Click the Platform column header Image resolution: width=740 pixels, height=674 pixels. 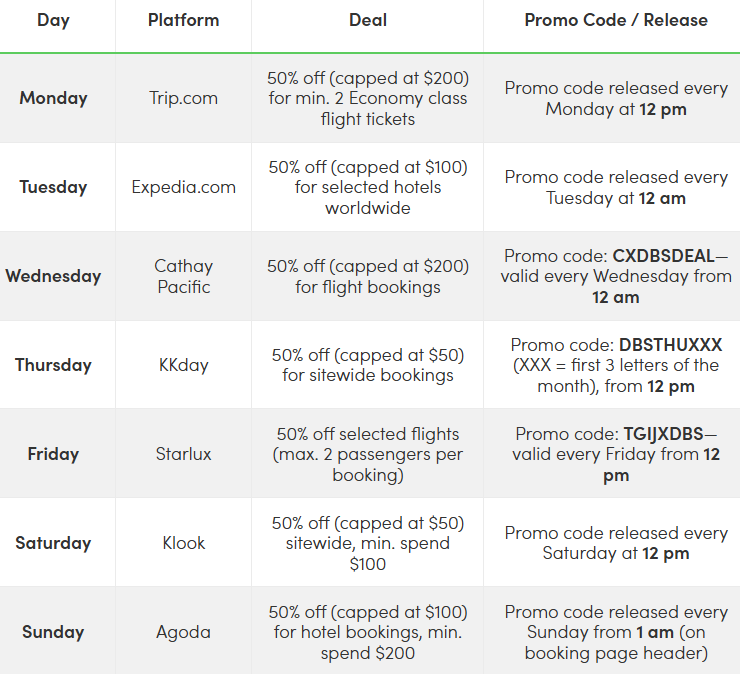[183, 20]
